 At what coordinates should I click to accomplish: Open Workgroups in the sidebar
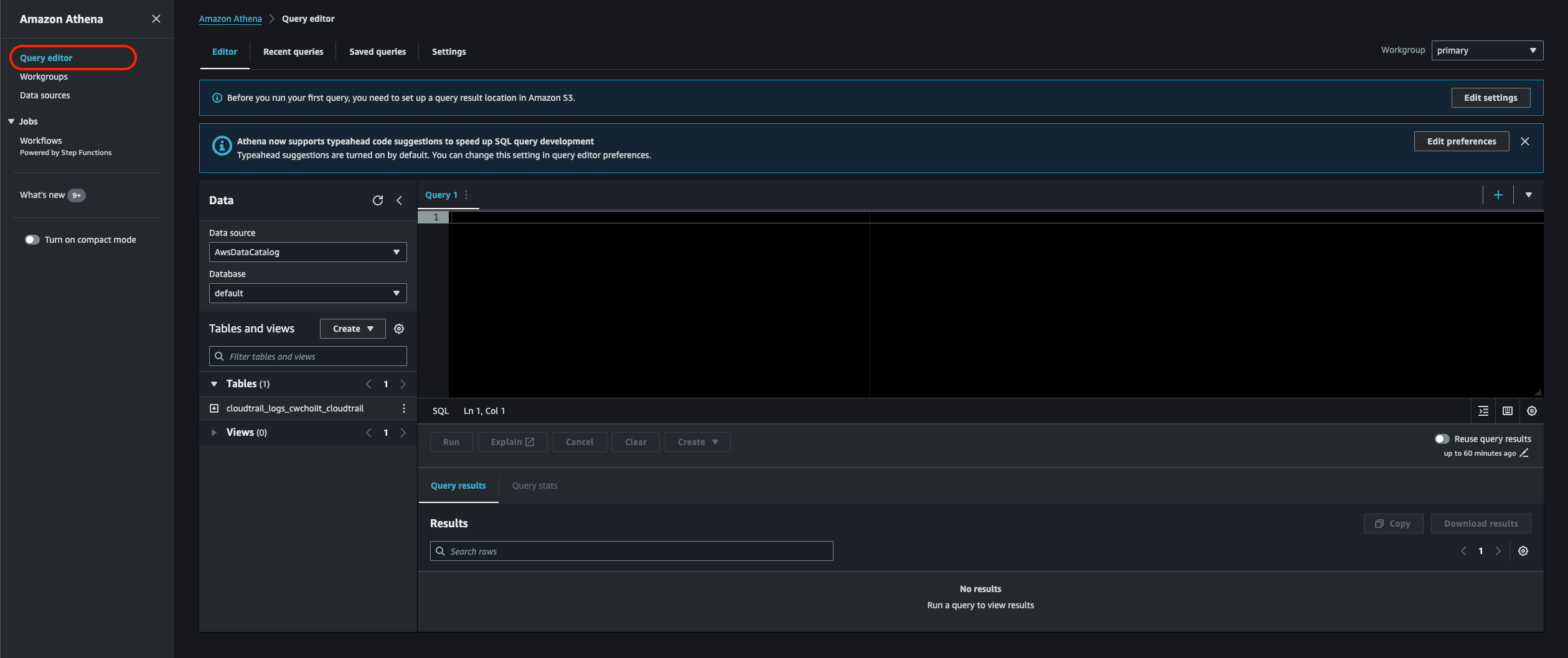pos(44,77)
